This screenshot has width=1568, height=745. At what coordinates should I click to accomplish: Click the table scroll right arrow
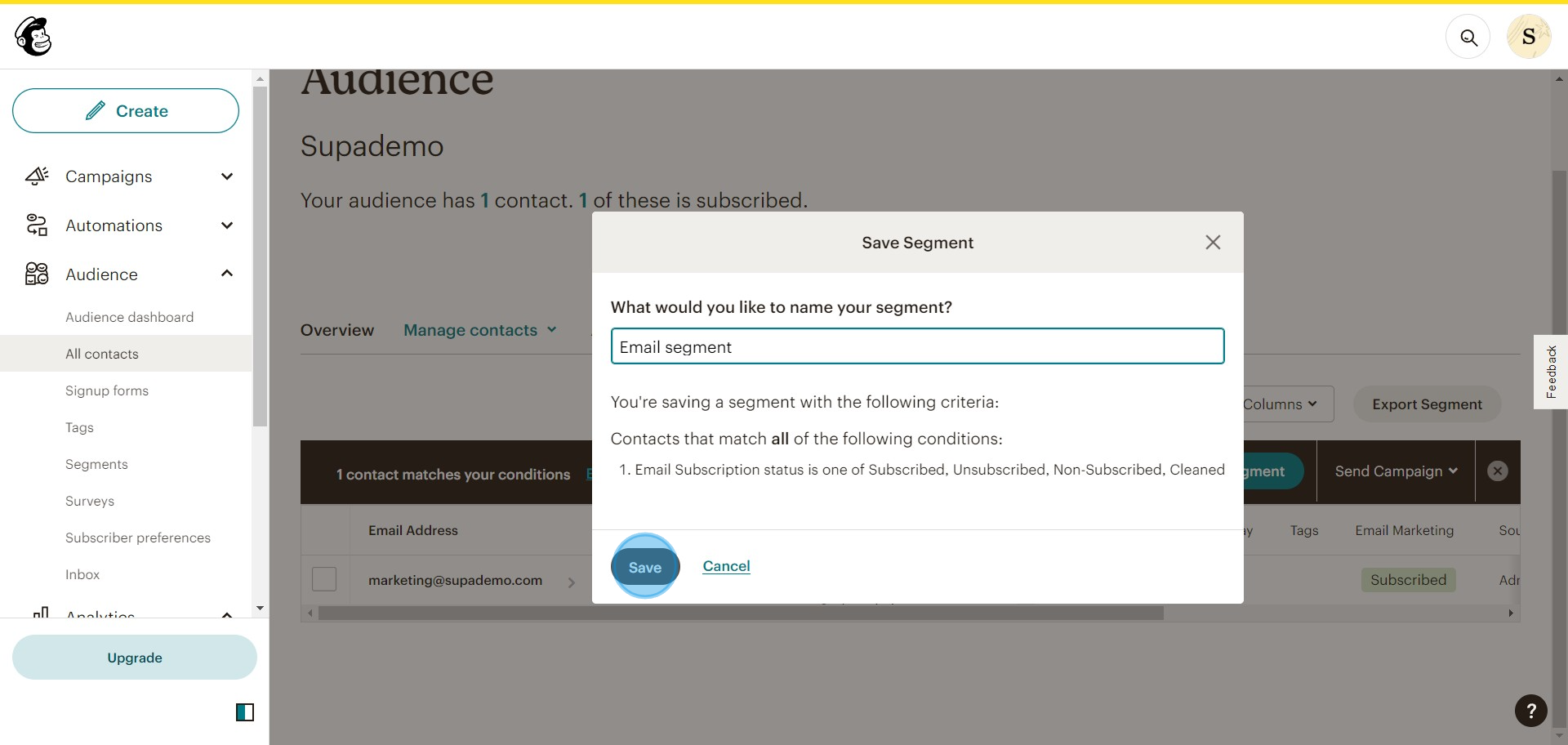(1510, 613)
